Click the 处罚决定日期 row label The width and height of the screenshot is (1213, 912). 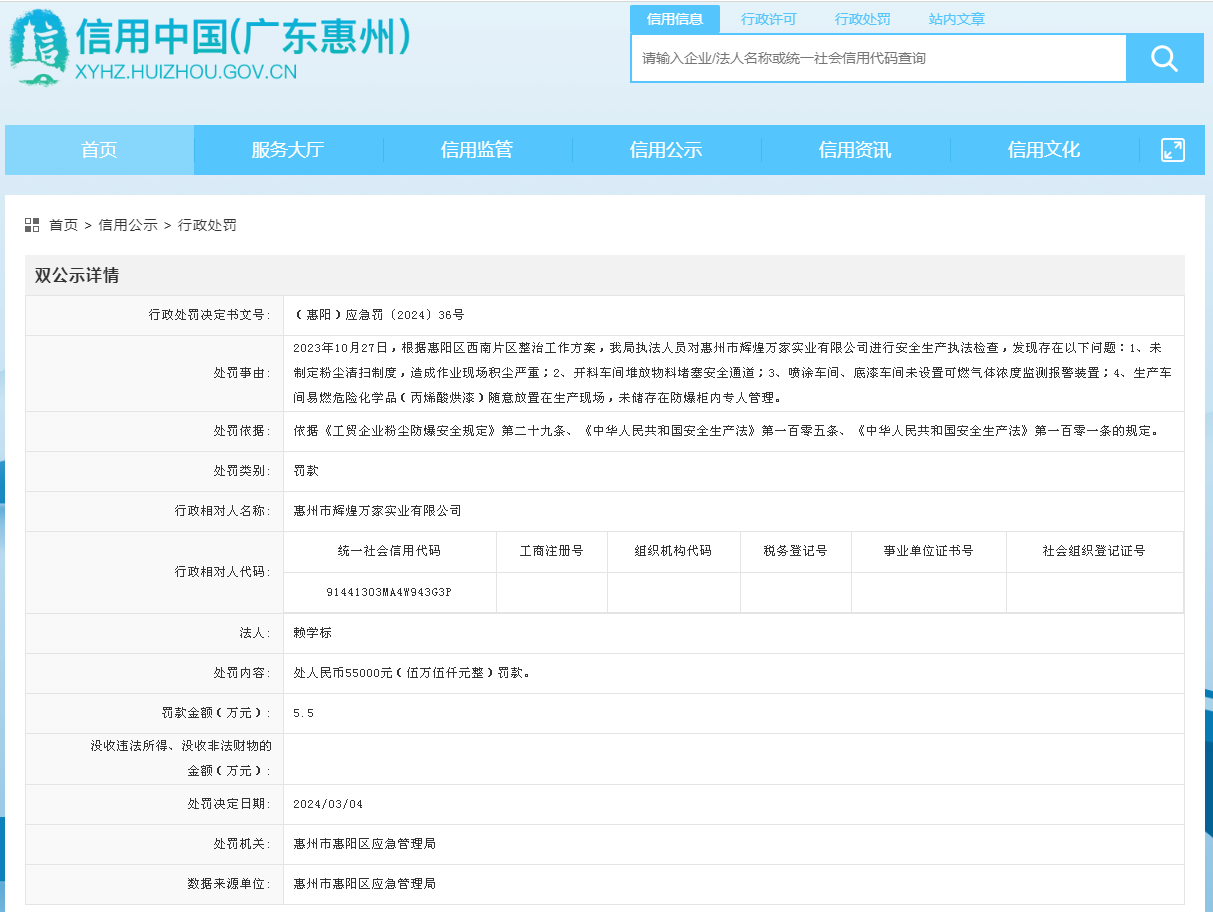pyautogui.click(x=229, y=803)
